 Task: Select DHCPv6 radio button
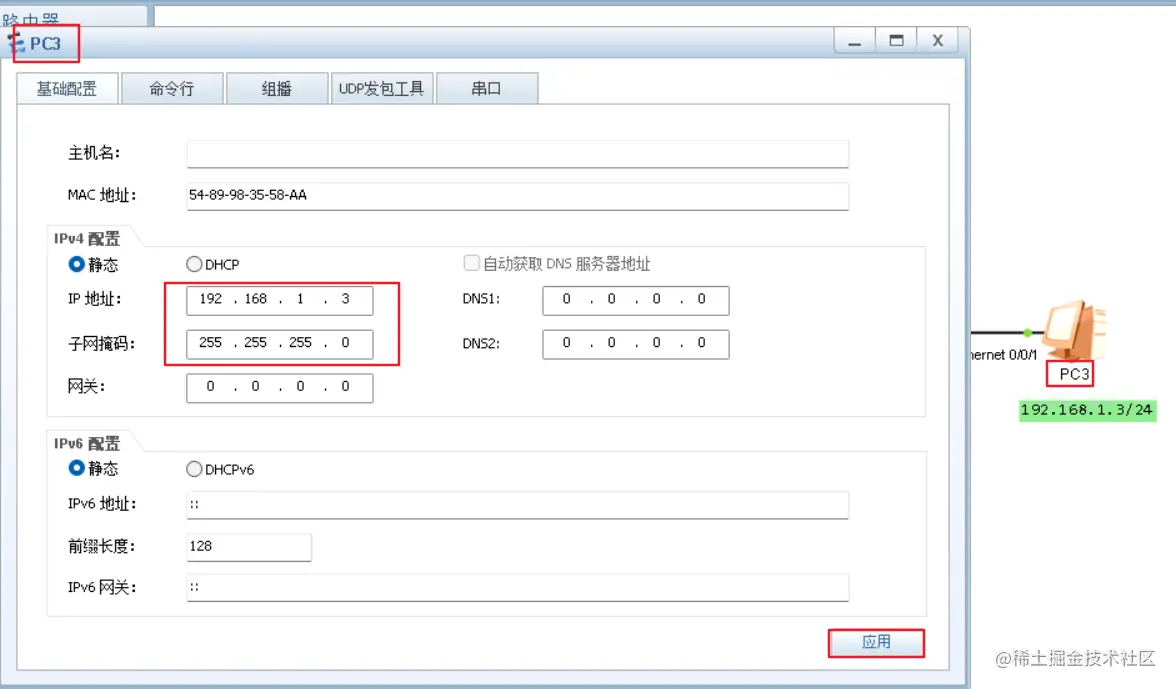click(194, 469)
